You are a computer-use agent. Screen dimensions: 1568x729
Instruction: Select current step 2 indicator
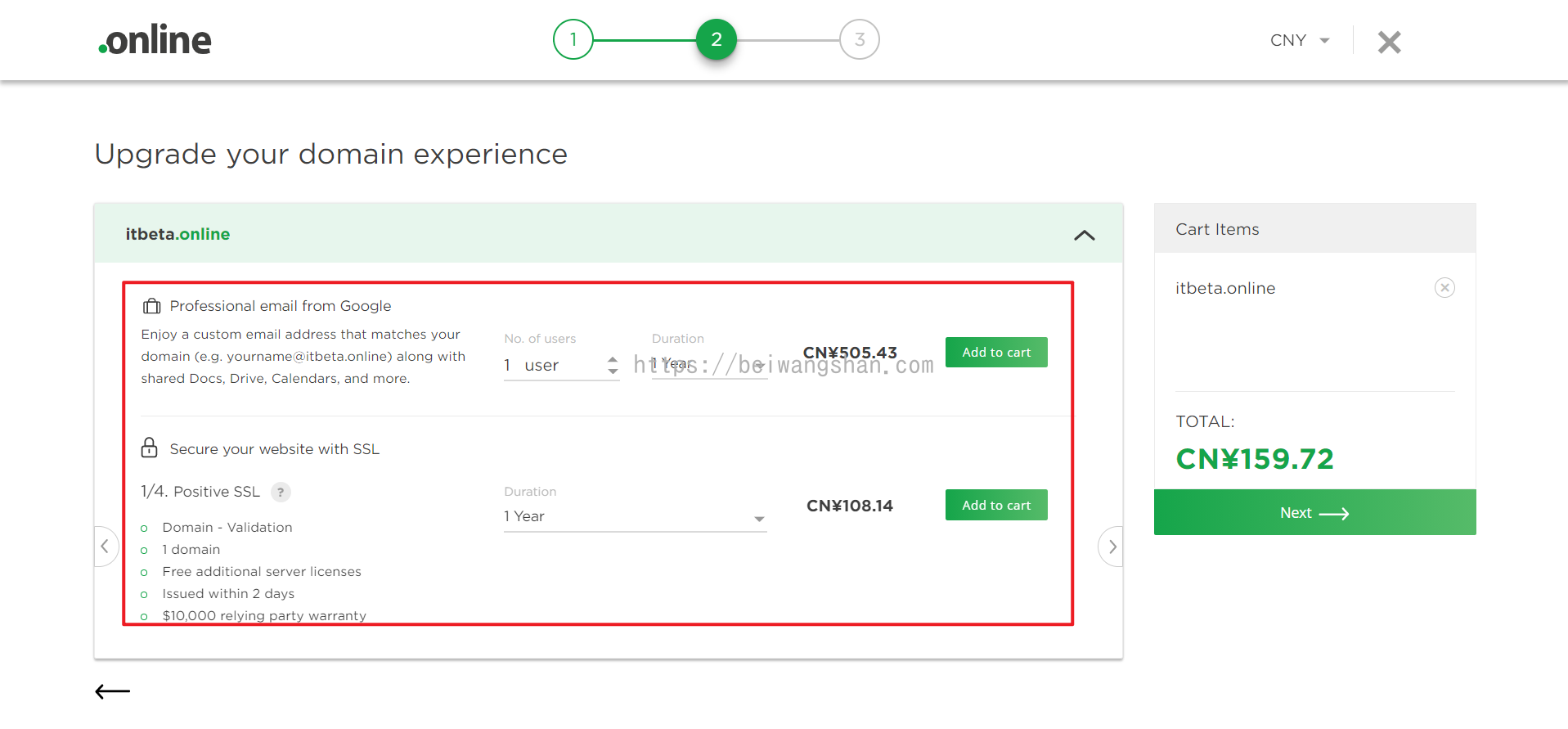pos(717,39)
